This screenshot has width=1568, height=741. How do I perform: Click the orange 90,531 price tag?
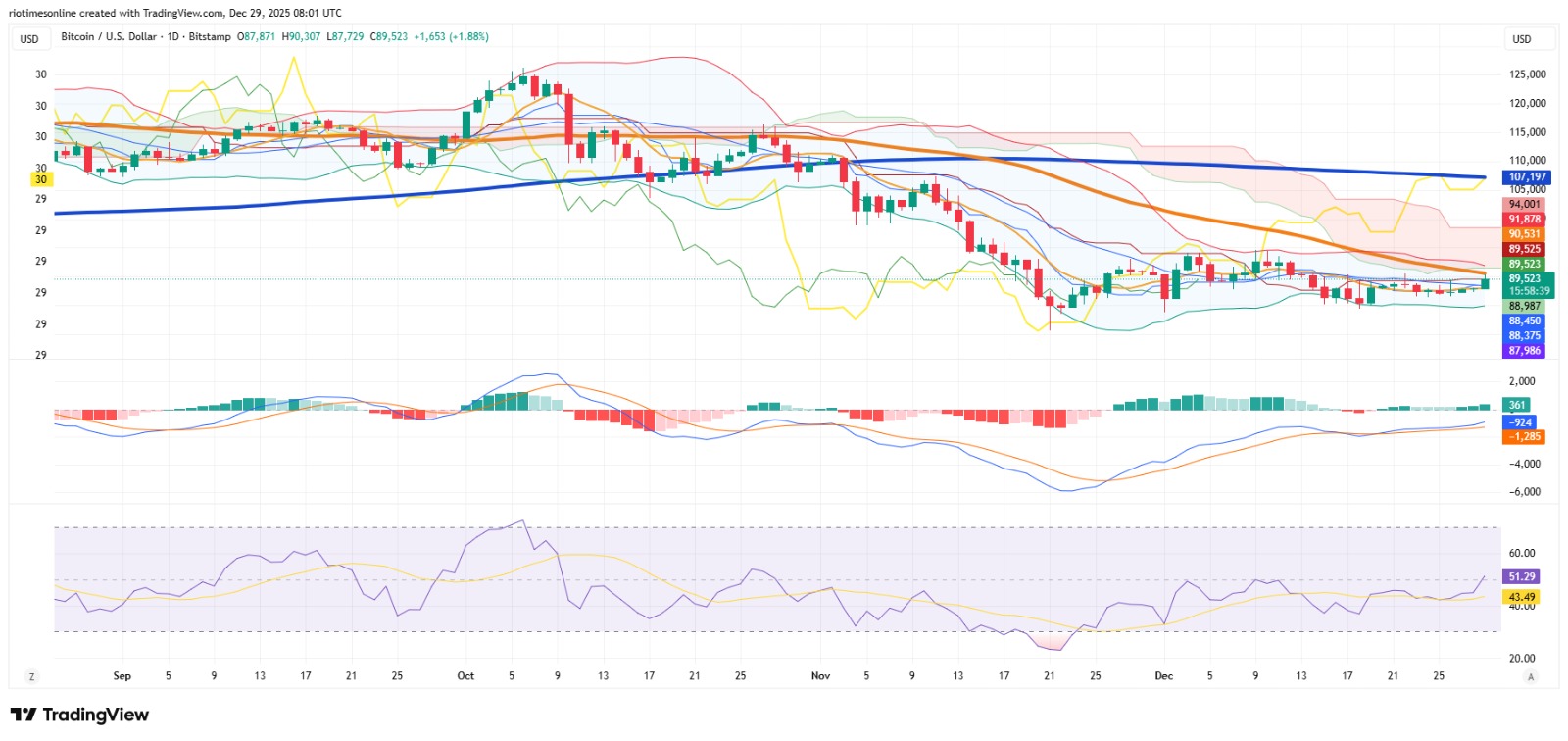(x=1524, y=234)
